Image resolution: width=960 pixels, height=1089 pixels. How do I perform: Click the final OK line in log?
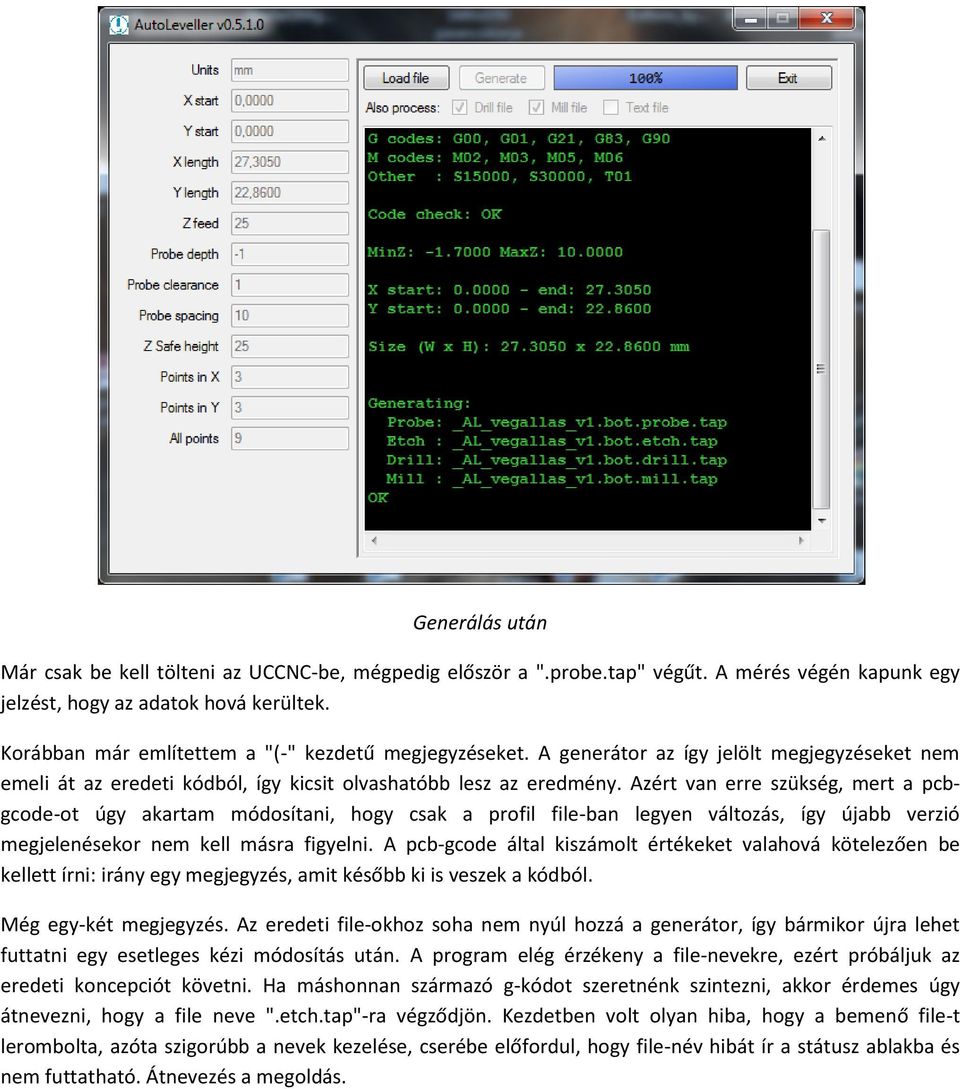click(378, 498)
